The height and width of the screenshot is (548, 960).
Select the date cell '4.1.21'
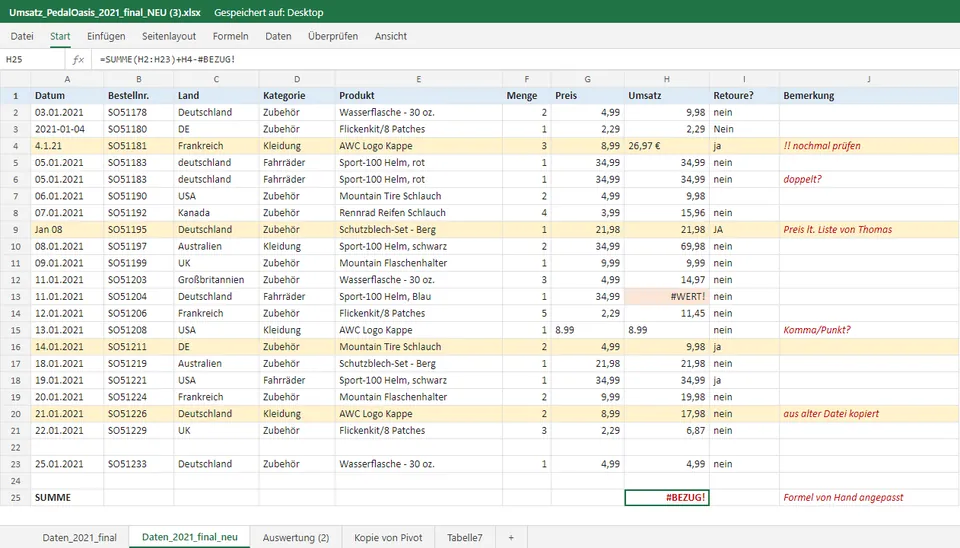click(67, 146)
